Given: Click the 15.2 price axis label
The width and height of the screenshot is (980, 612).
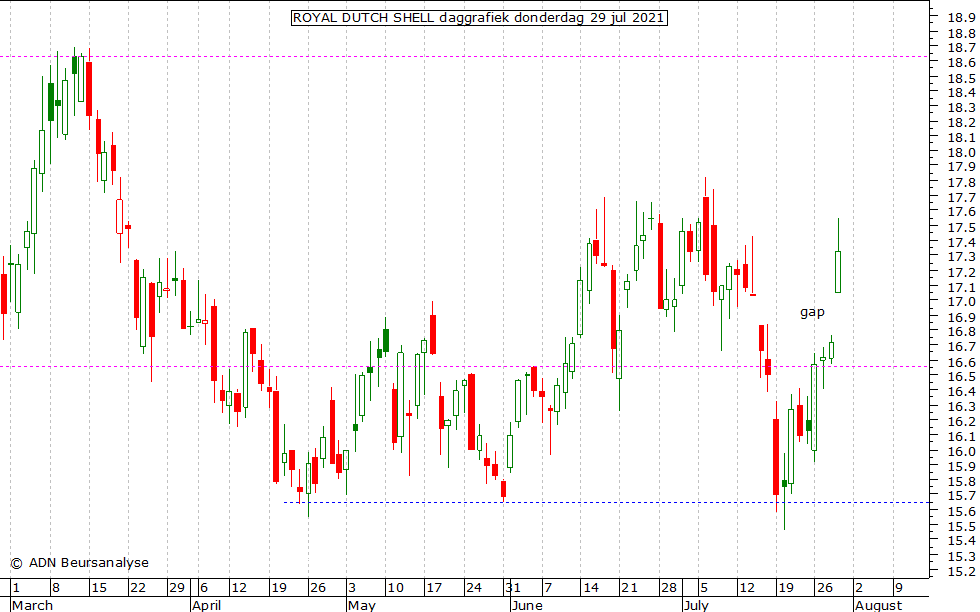Looking at the screenshot, I should (962, 571).
